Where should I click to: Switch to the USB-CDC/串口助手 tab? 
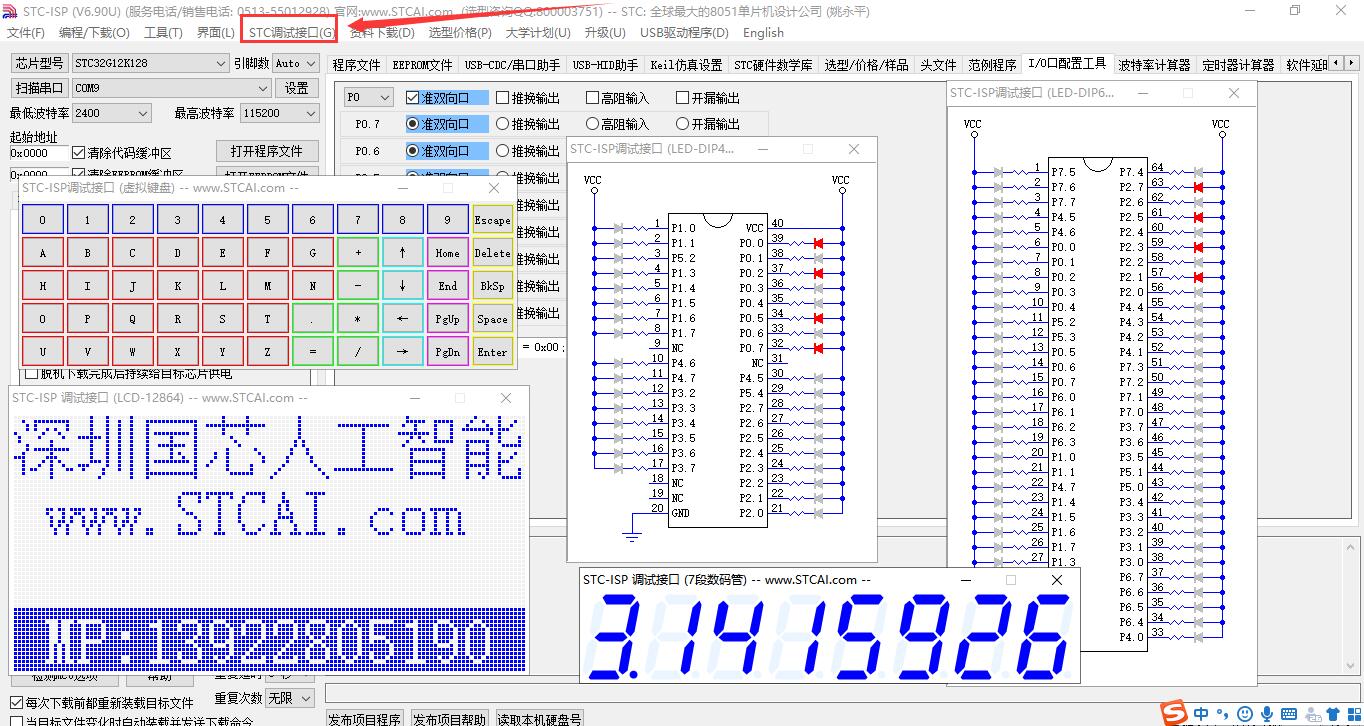click(512, 65)
